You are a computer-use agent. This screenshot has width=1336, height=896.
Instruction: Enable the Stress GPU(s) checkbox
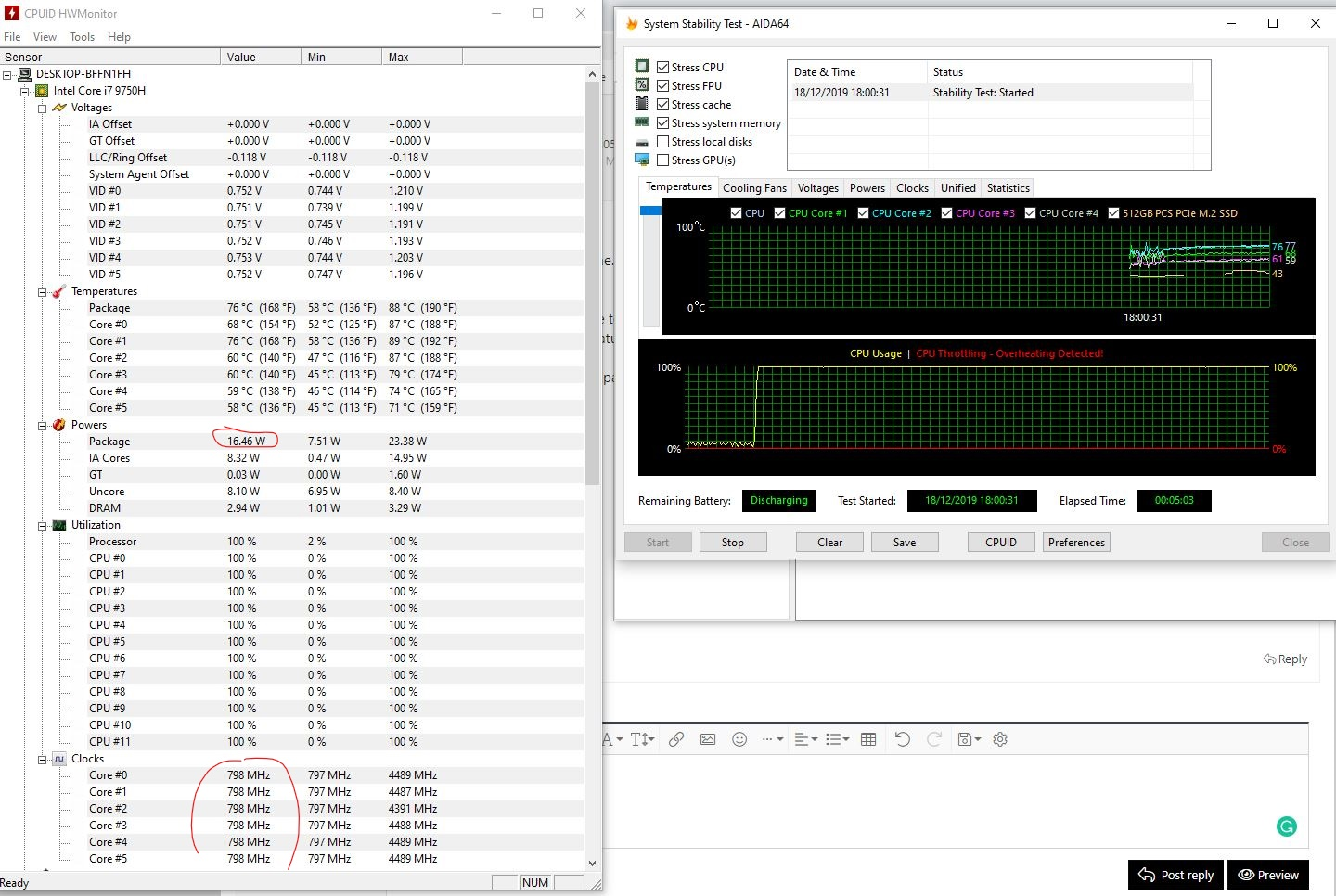point(662,160)
